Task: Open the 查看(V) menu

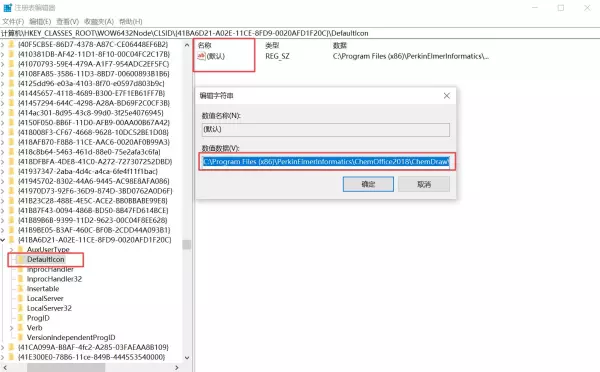Action: tap(68, 21)
